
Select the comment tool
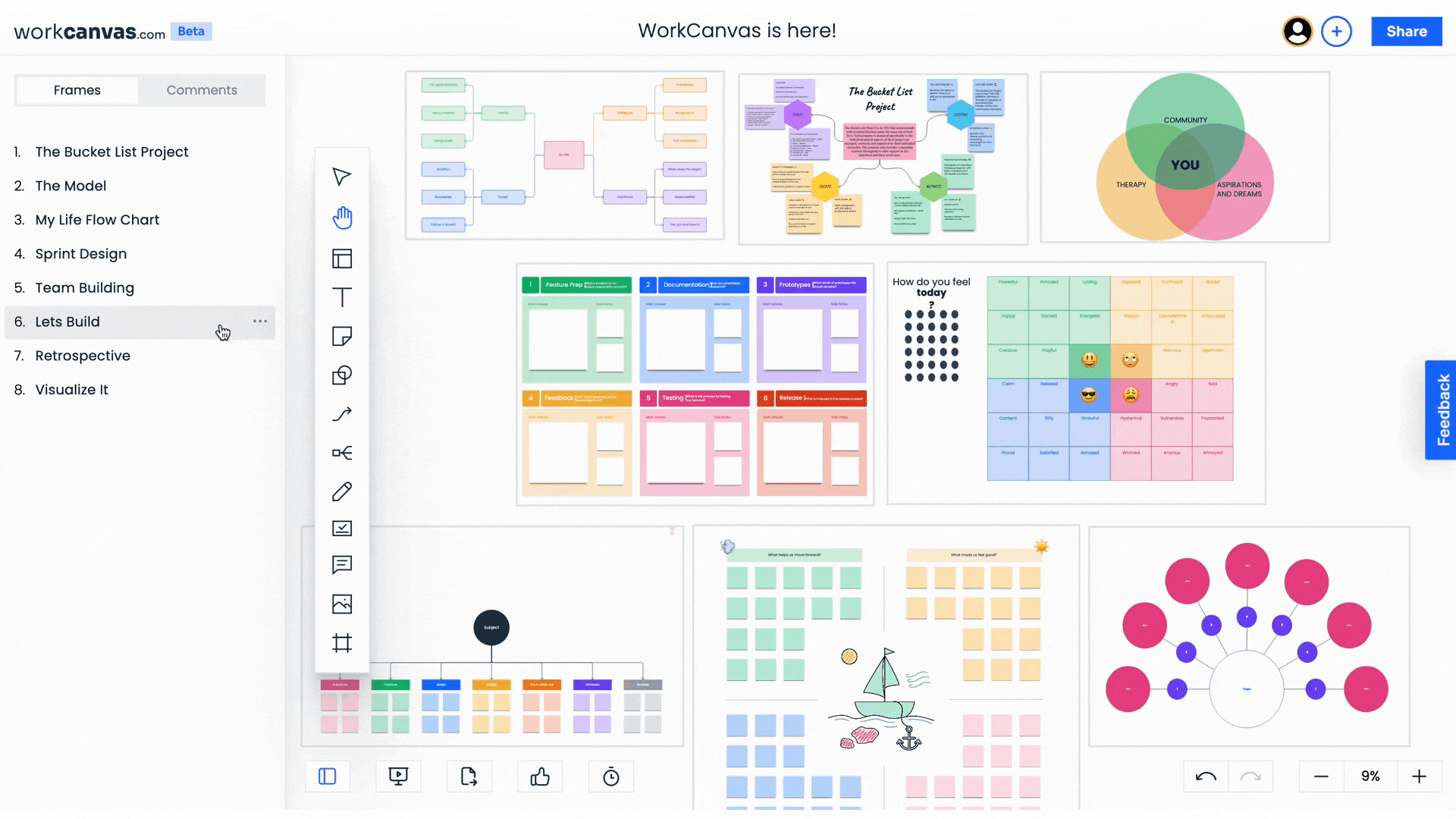coord(342,565)
